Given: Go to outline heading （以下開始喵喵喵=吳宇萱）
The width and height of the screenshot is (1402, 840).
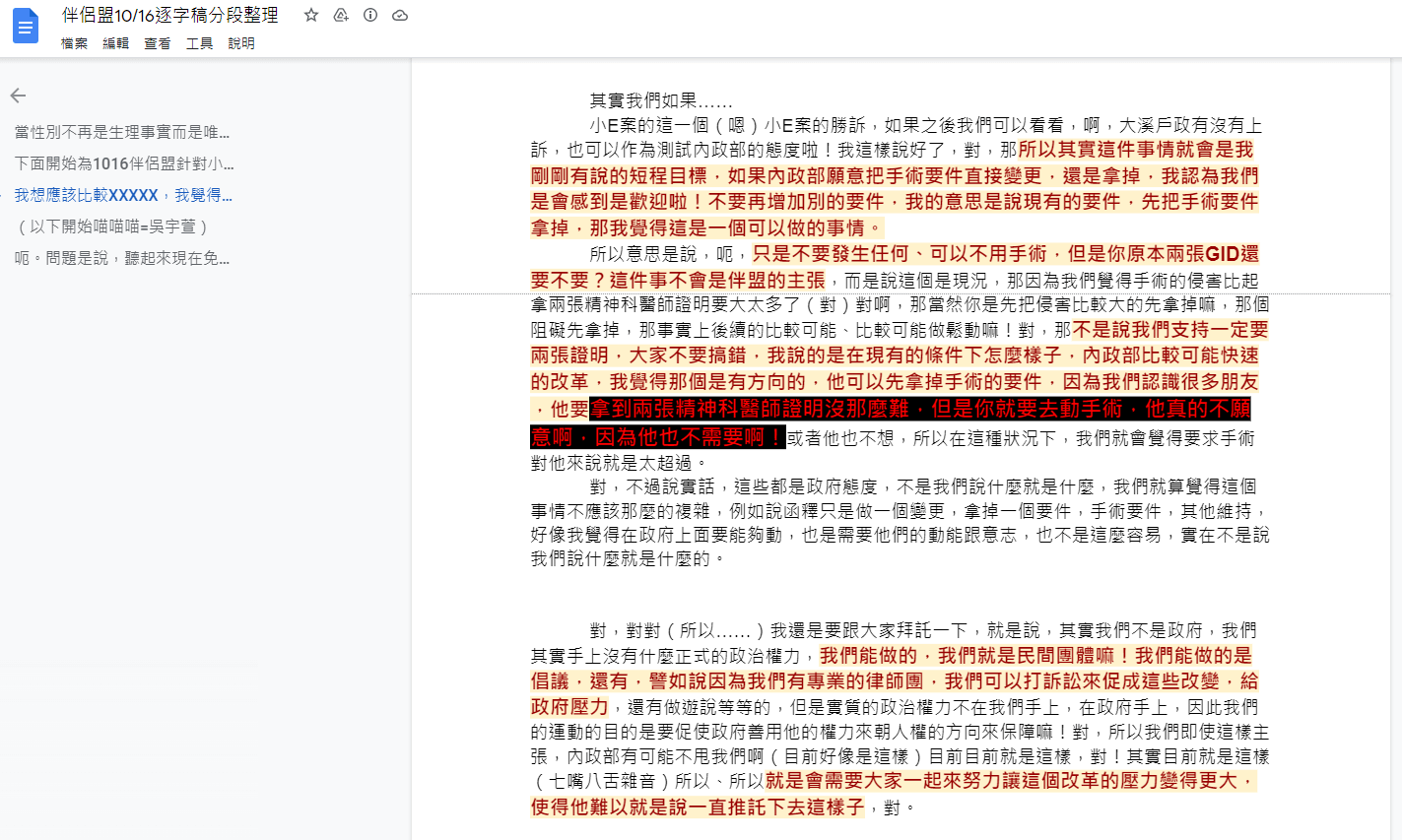Looking at the screenshot, I should pos(111,226).
